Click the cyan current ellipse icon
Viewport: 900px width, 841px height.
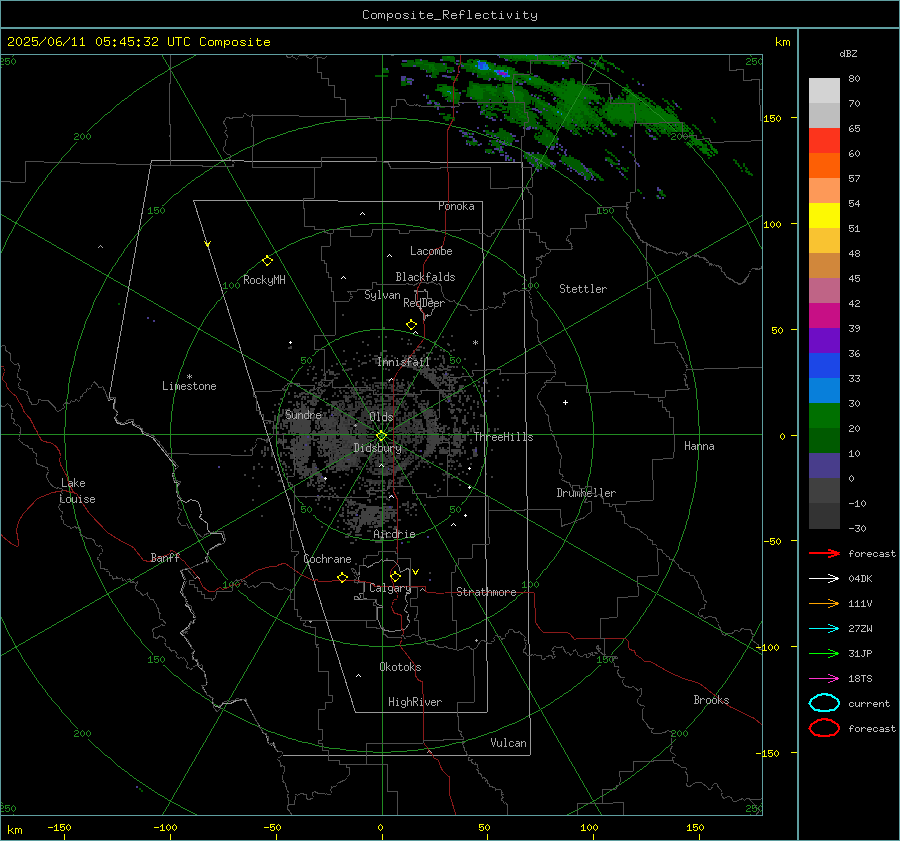pos(824,703)
